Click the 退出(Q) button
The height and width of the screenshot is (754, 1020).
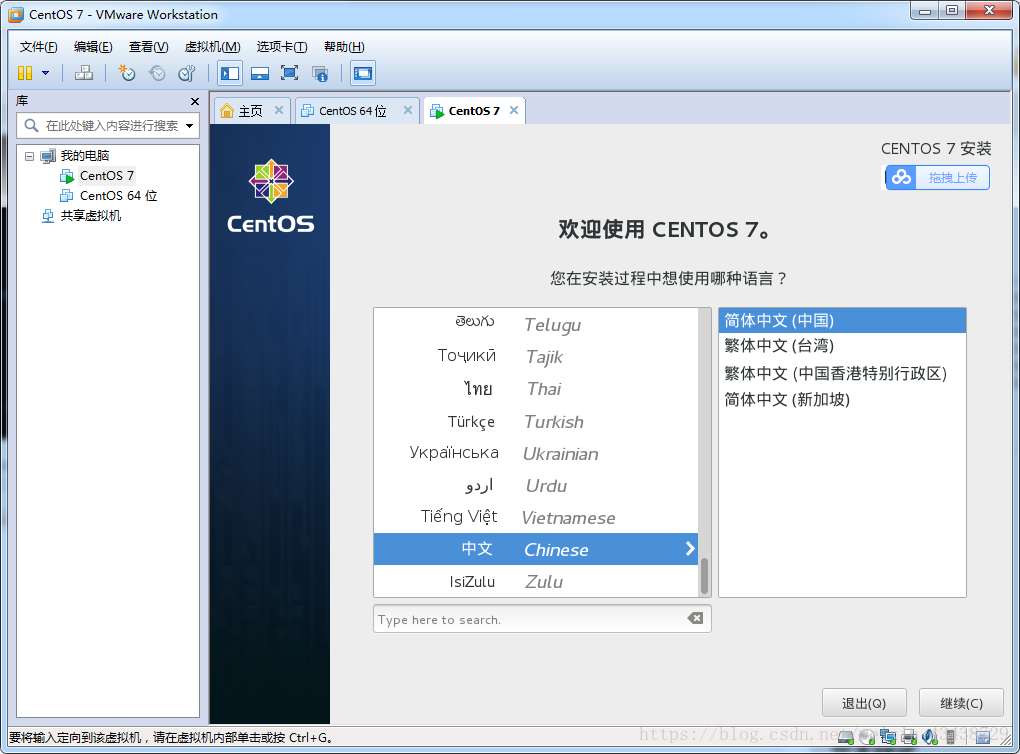864,703
